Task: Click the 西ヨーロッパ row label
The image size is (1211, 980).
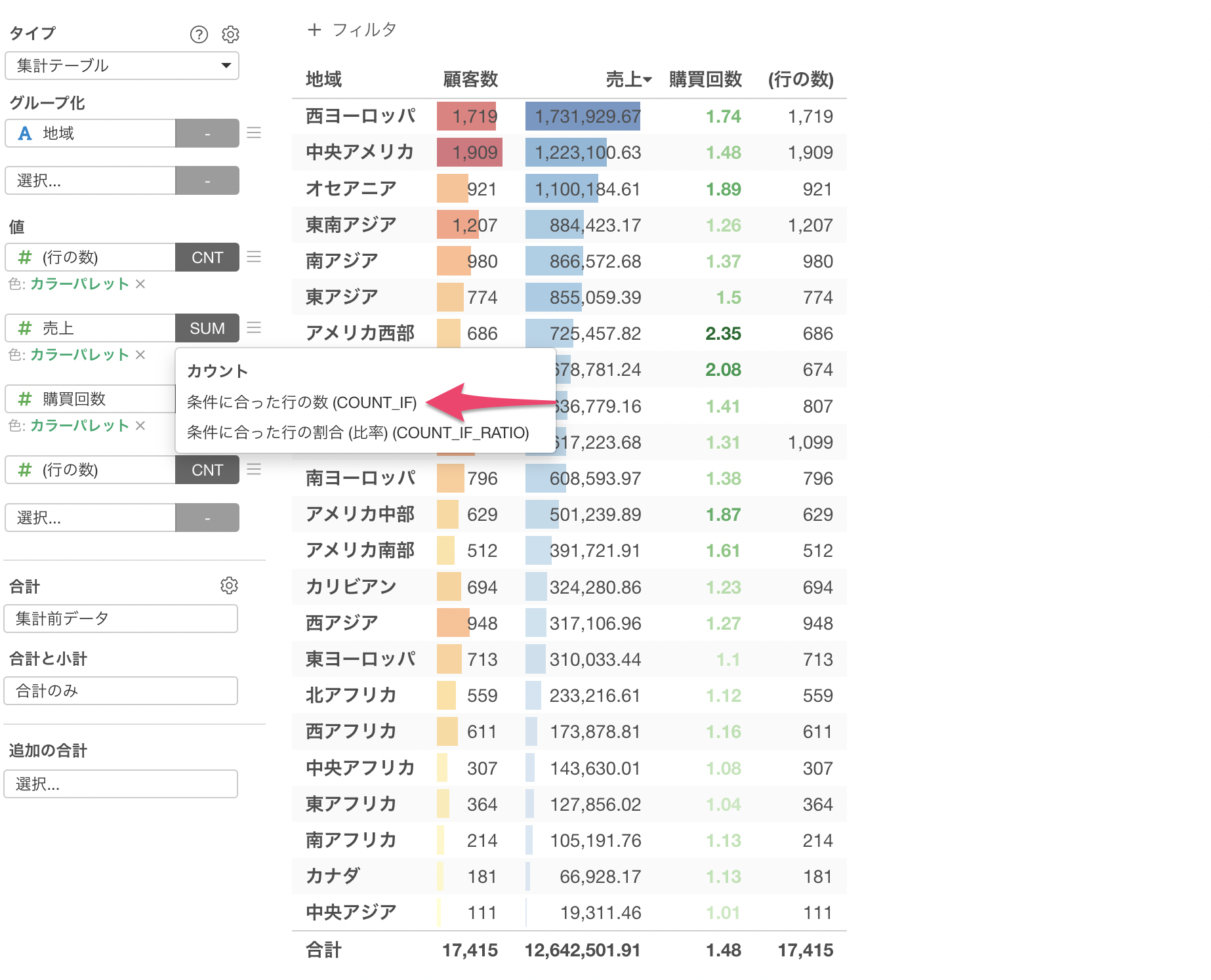Action: [x=361, y=116]
